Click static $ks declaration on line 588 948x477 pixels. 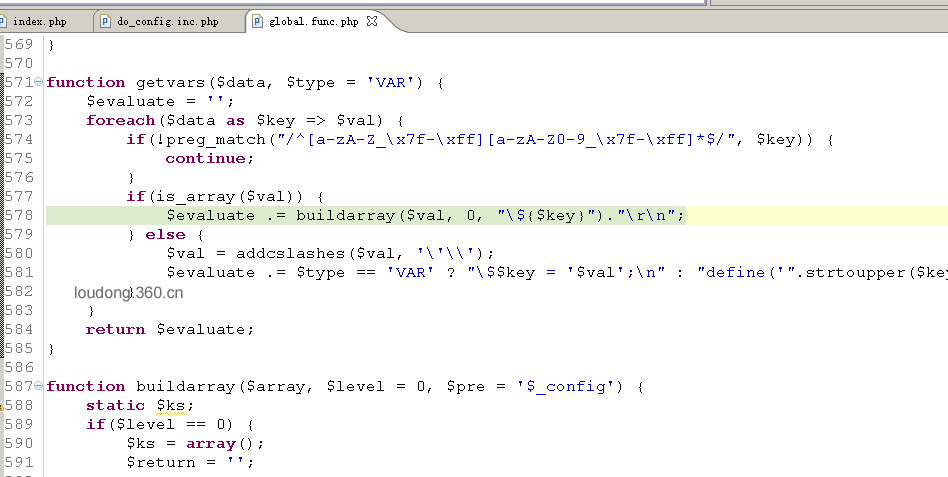[x=140, y=406]
